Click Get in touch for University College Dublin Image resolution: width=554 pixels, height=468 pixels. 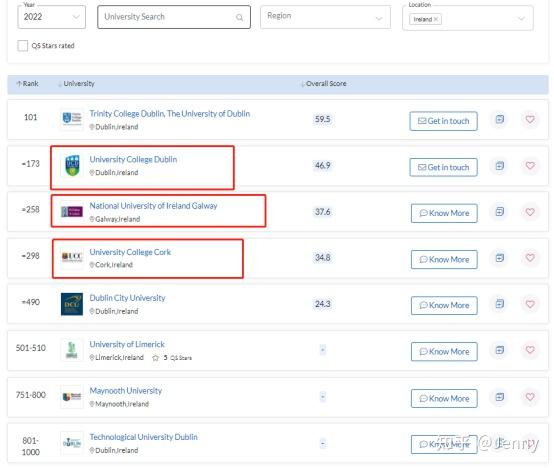[443, 167]
